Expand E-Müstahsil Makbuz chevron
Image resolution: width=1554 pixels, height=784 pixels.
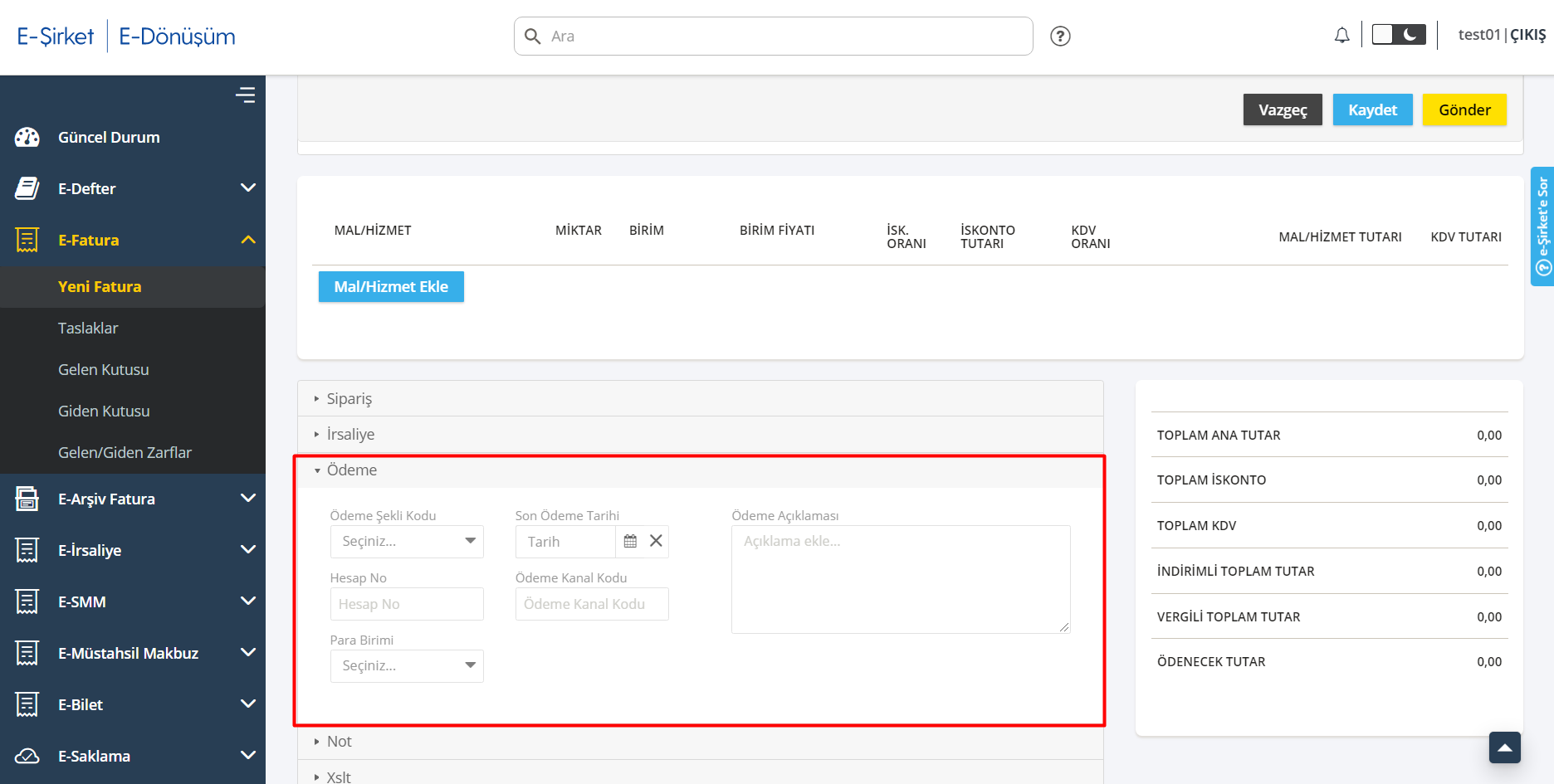pyautogui.click(x=247, y=653)
